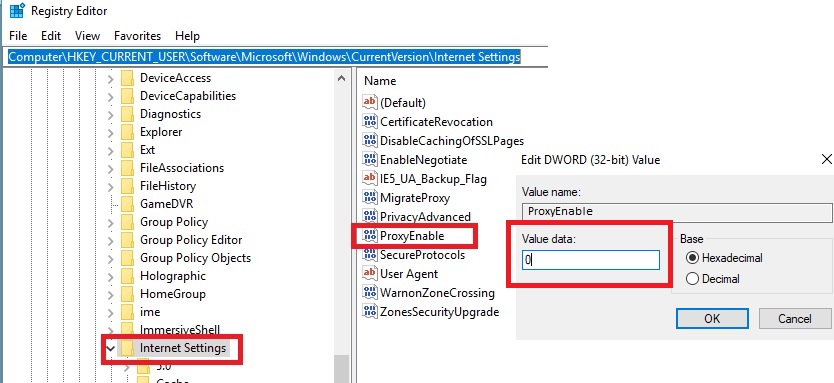Expand the Diagnostics key
Image resolution: width=834 pixels, height=383 pixels.
pos(110,115)
